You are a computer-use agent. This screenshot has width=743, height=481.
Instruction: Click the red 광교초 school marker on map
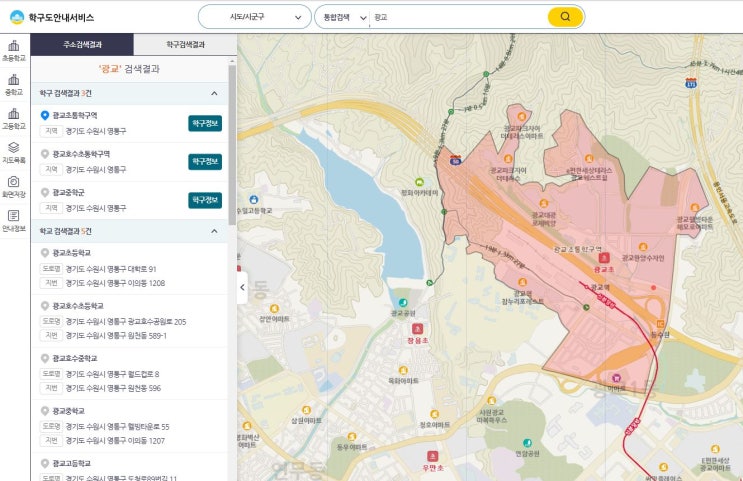(604, 258)
